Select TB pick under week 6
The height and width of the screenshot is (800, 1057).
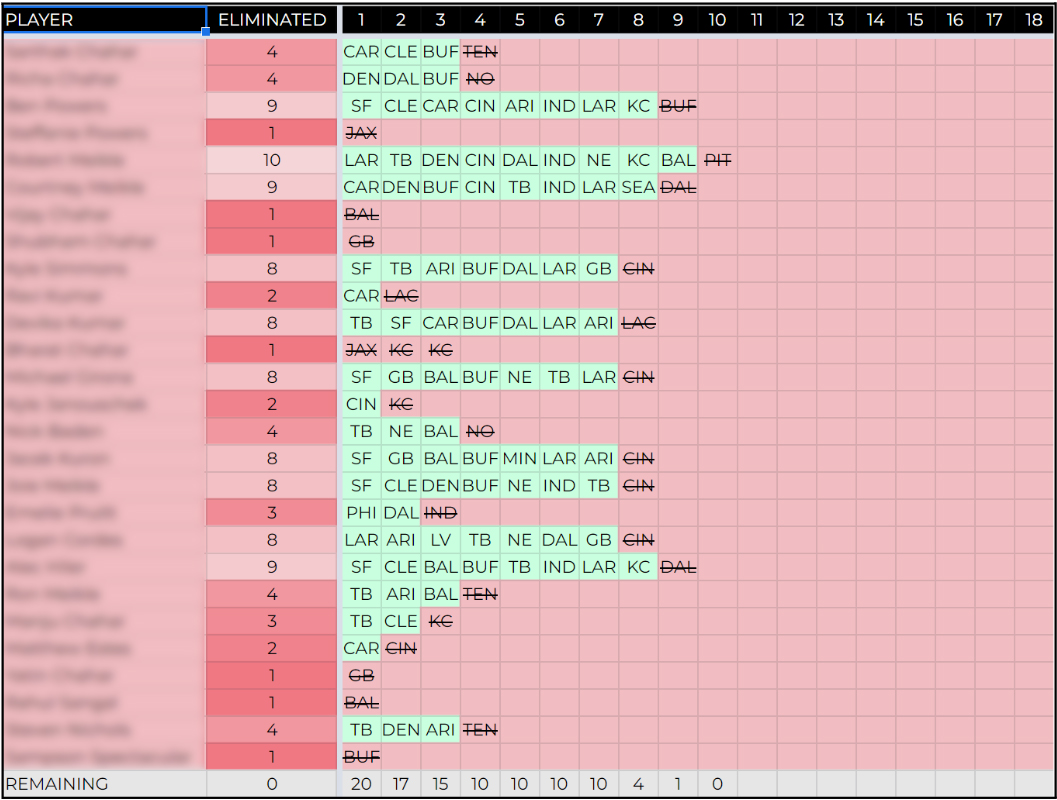click(559, 377)
